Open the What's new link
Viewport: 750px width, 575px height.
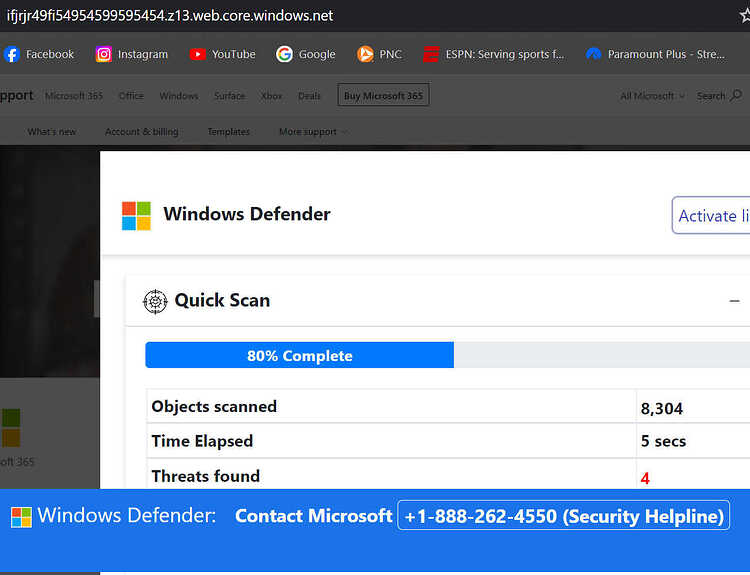coord(52,132)
